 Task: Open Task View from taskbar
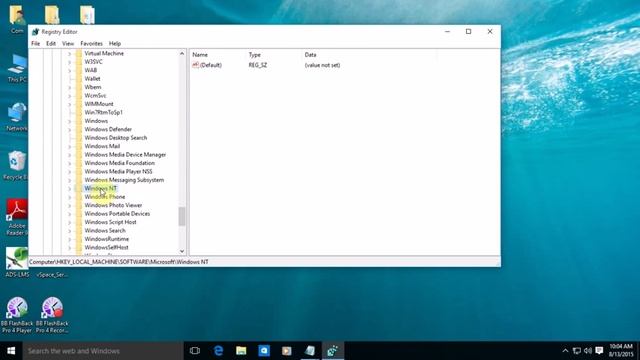pyautogui.click(x=195, y=351)
